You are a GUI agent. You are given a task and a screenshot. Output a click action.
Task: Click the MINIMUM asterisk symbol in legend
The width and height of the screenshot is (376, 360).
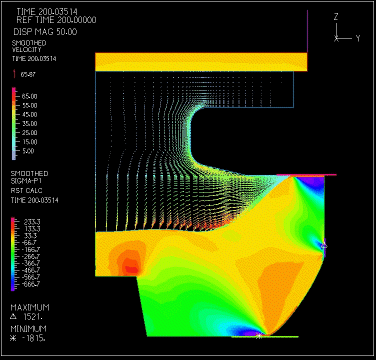coord(13,338)
